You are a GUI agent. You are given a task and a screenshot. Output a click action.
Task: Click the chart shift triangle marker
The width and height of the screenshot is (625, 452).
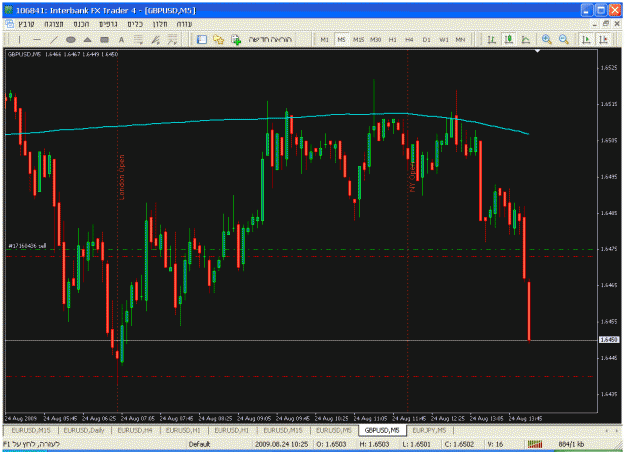(x=537, y=51)
